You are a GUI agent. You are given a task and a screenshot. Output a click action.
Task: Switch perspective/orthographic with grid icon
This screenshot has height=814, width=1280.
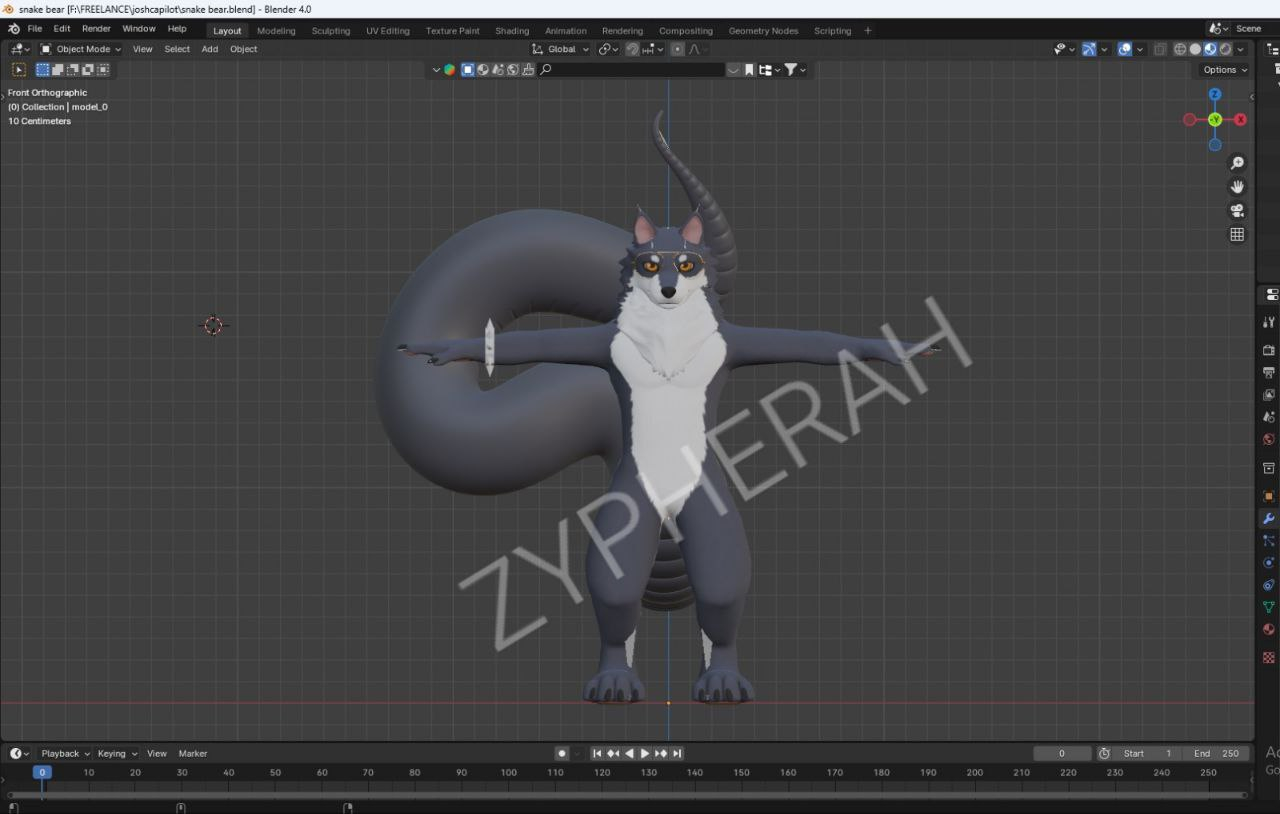tap(1237, 235)
